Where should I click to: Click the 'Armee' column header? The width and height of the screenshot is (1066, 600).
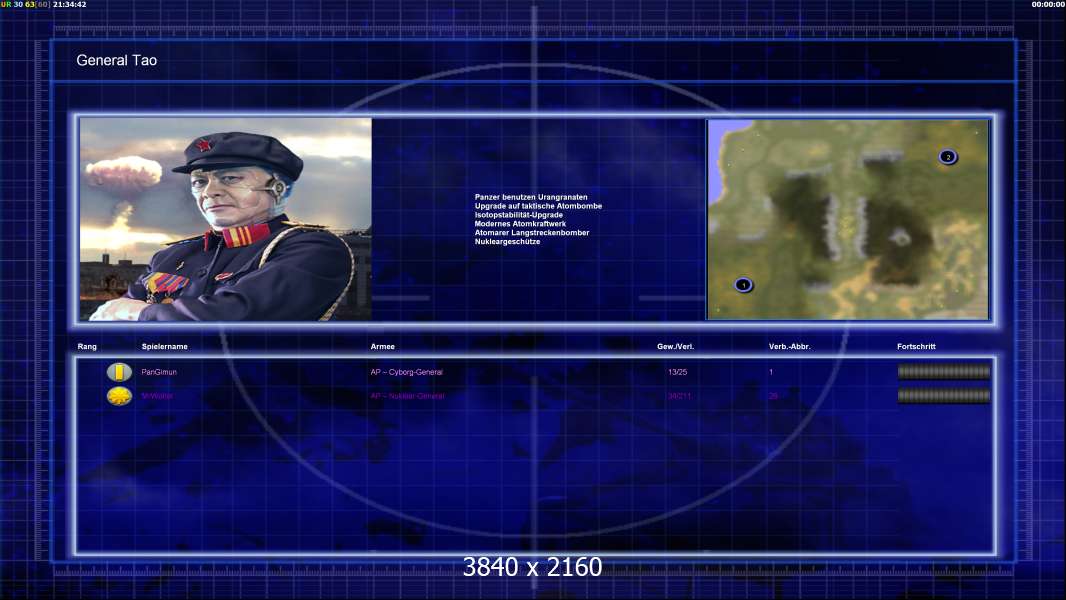pyautogui.click(x=382, y=347)
